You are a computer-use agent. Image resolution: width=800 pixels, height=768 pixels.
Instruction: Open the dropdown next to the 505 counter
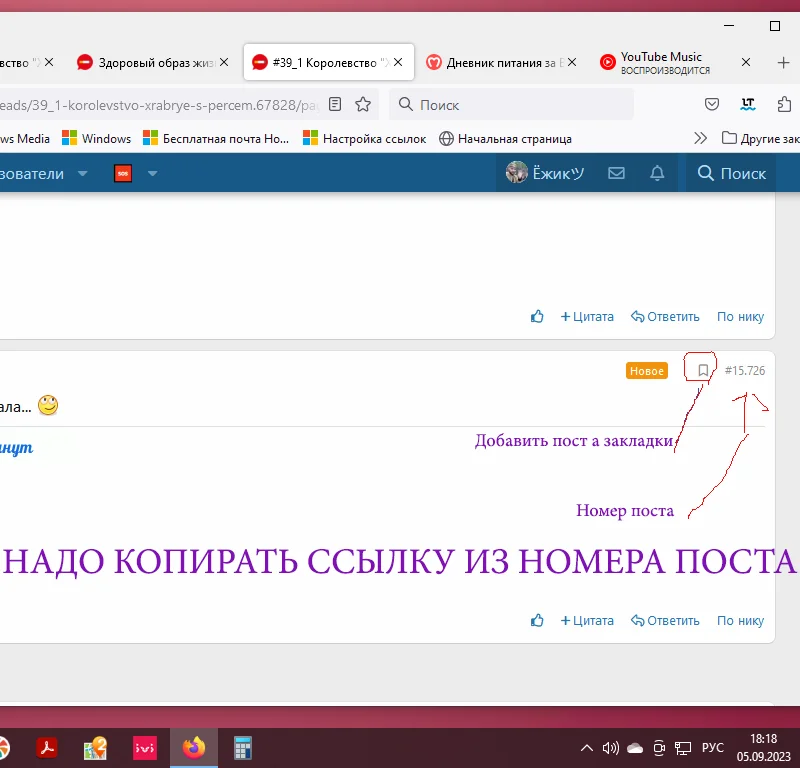click(151, 172)
